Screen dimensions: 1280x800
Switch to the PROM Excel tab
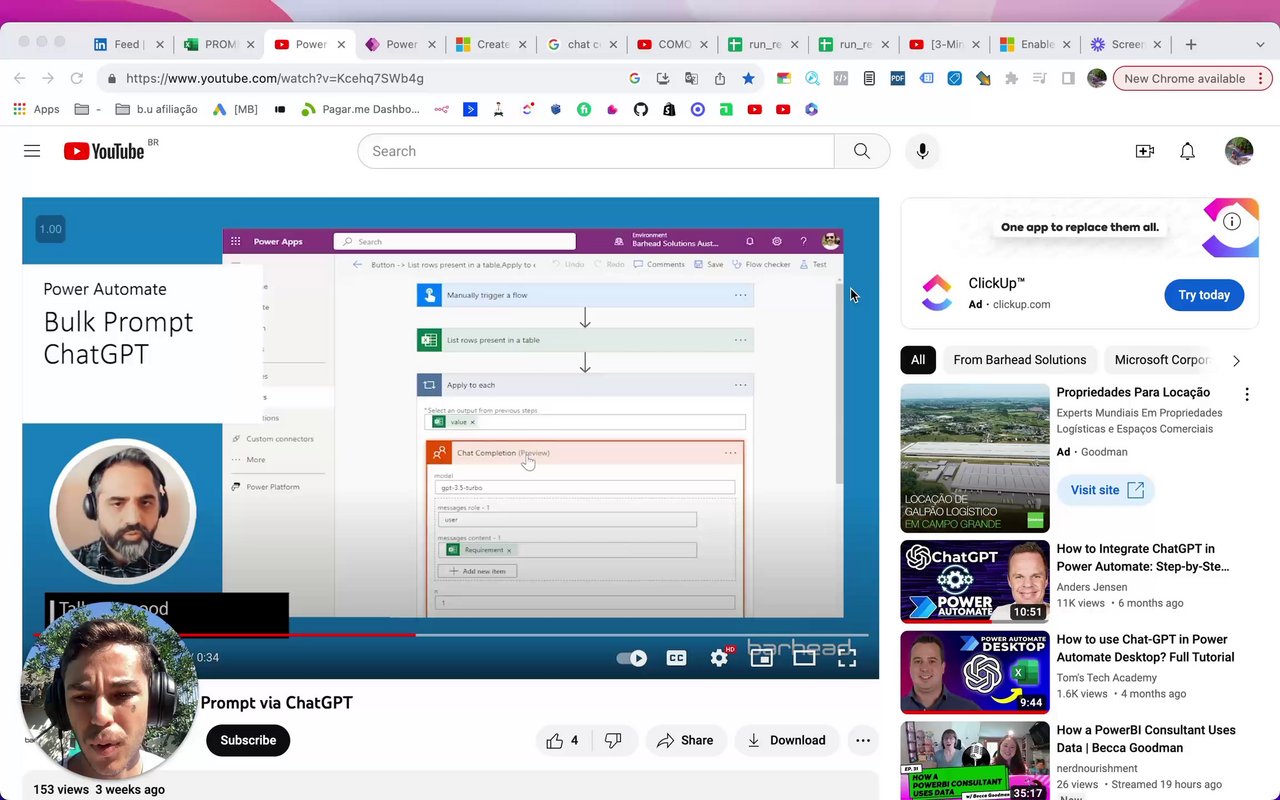(x=219, y=44)
